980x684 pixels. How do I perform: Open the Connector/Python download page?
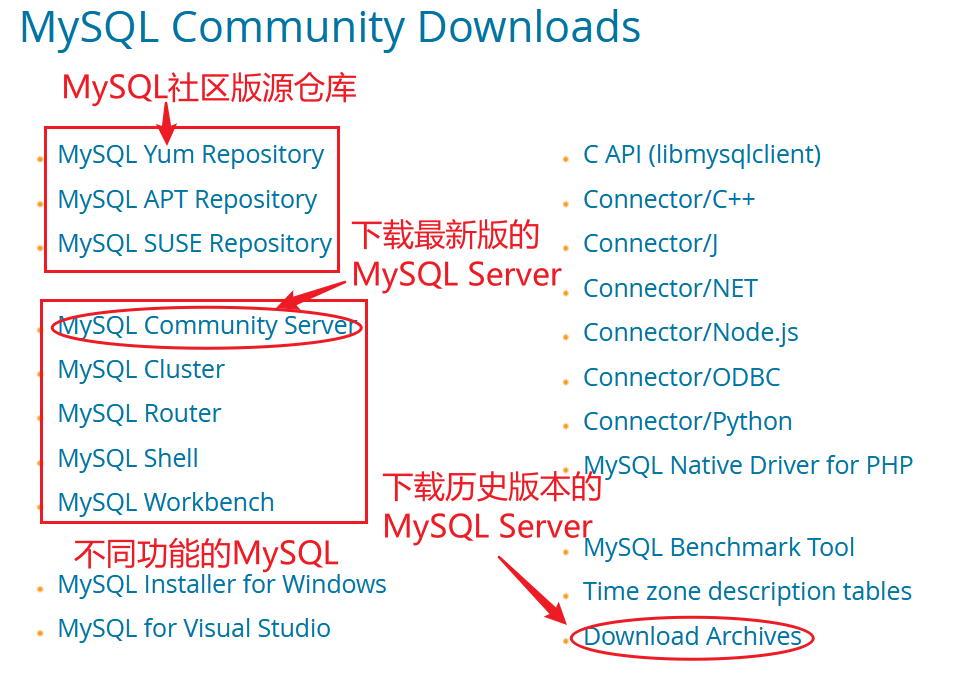(687, 421)
